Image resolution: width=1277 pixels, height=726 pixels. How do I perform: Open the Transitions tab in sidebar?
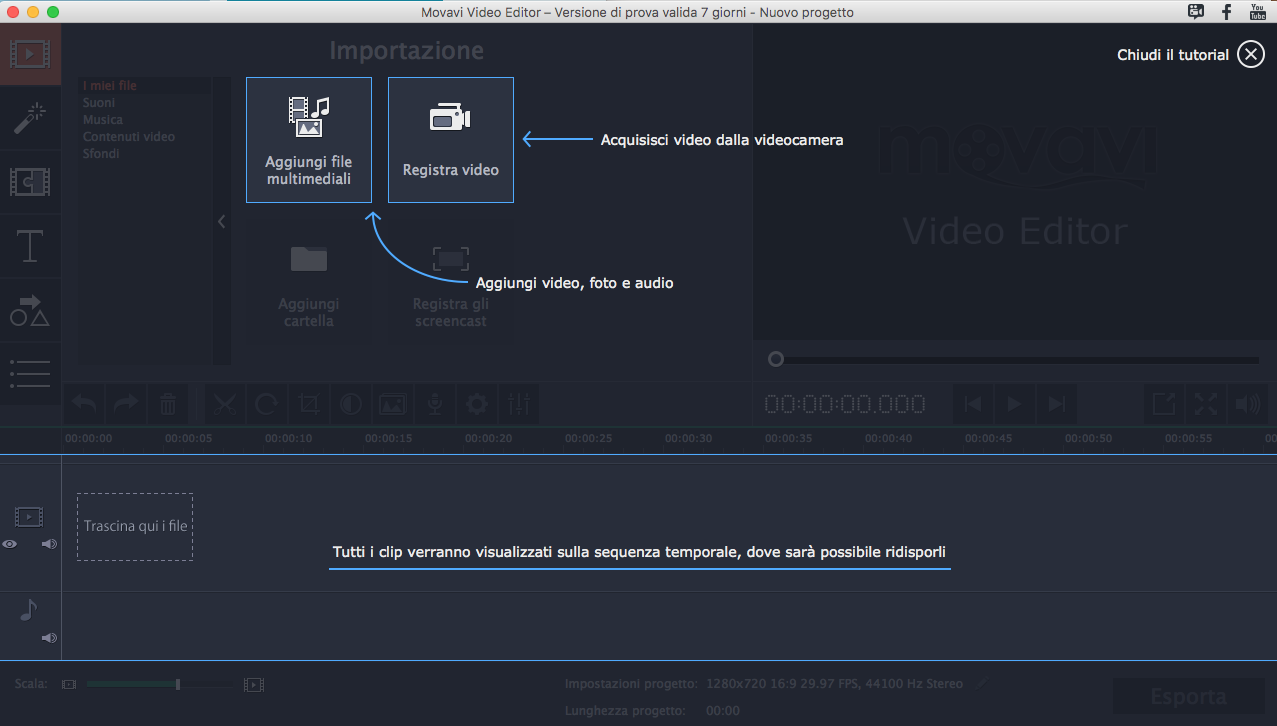point(30,182)
